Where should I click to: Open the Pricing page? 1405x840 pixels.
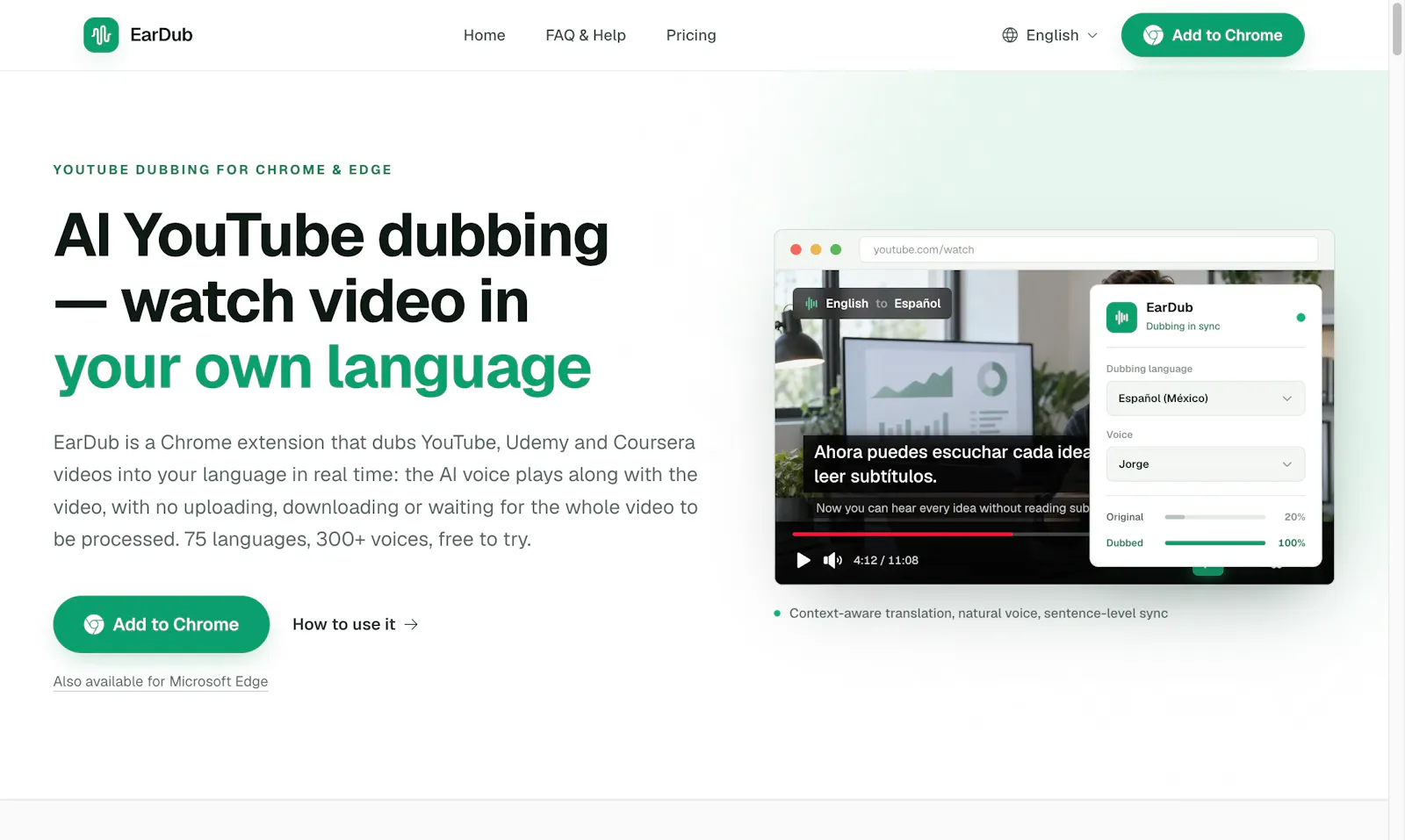[691, 35]
